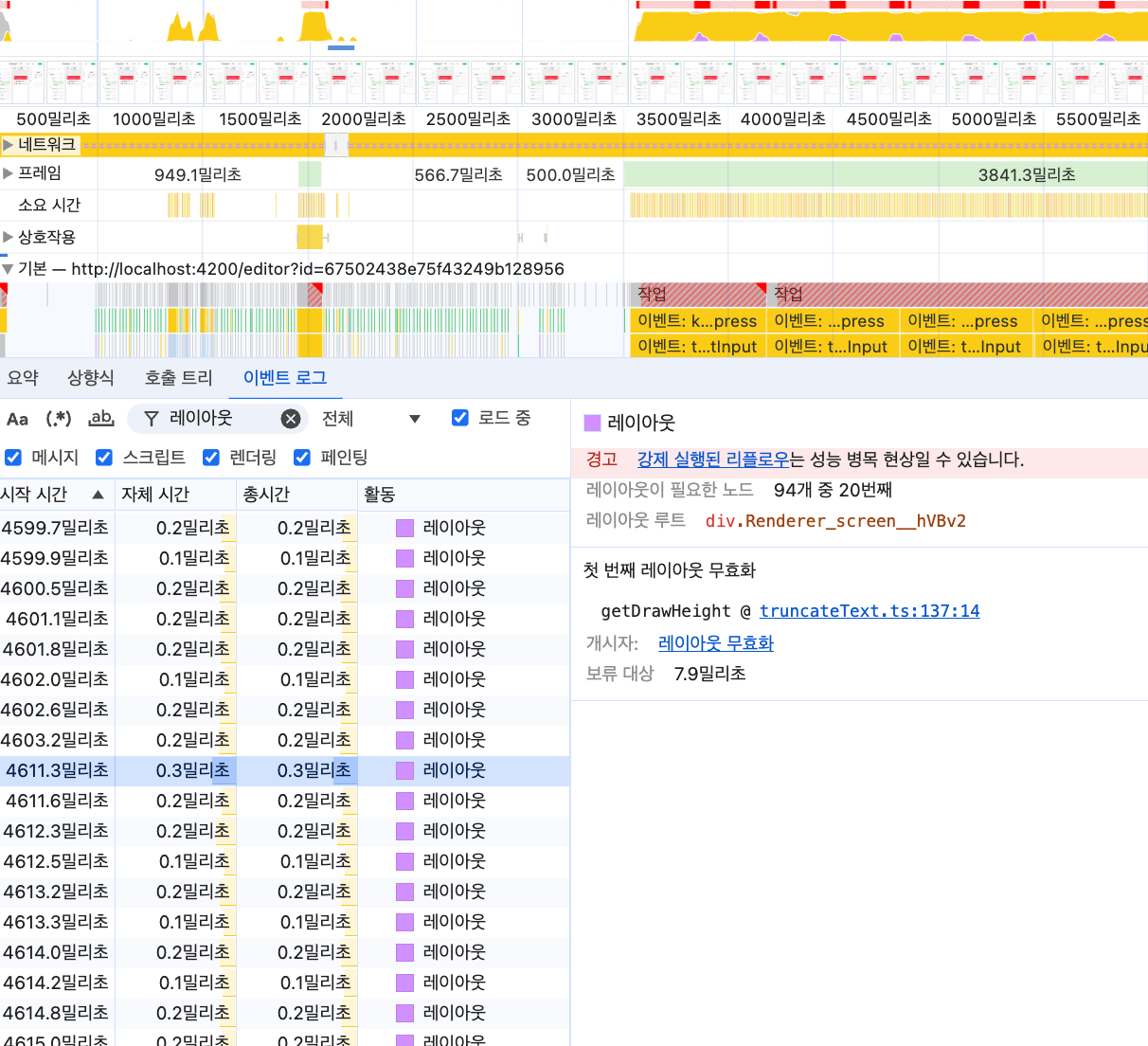This screenshot has width=1148, height=1046.
Task: Expand the 프레임 track
Action: [9, 173]
